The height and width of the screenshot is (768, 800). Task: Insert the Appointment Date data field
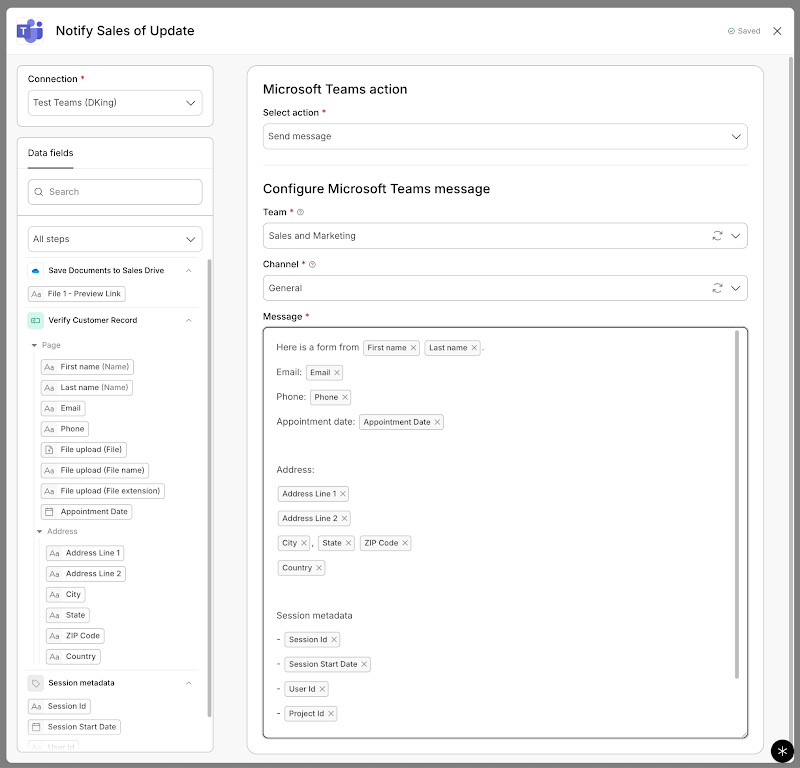coord(86,512)
